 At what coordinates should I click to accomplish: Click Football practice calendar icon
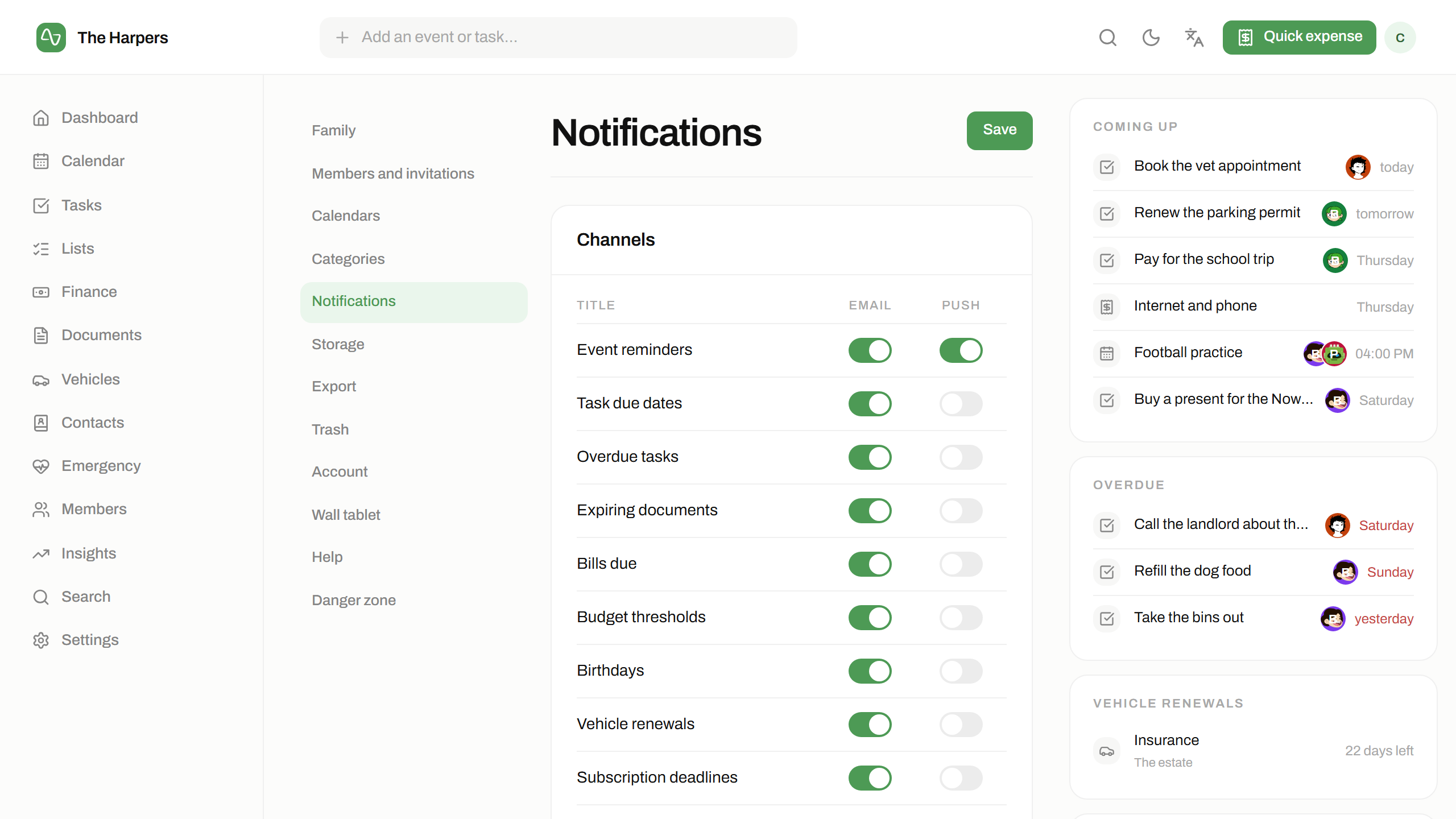[x=1107, y=354]
